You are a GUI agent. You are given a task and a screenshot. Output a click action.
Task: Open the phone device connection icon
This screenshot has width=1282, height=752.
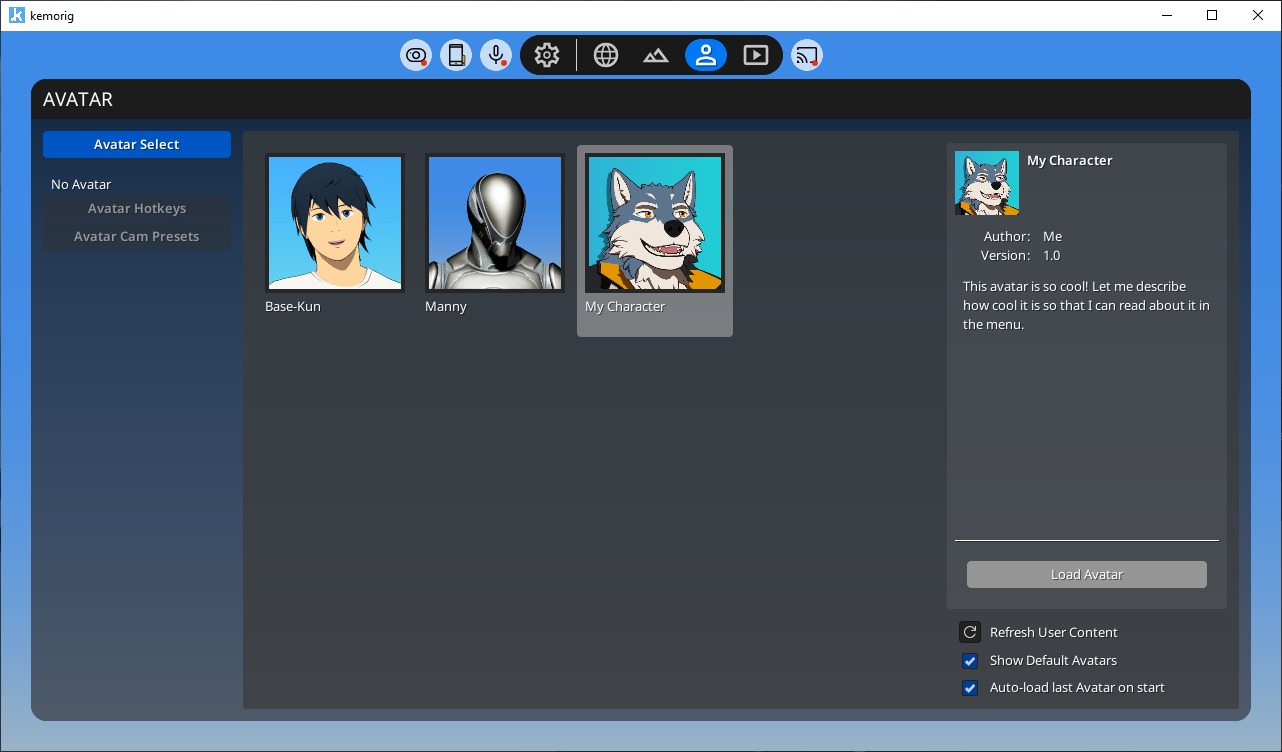(x=456, y=55)
